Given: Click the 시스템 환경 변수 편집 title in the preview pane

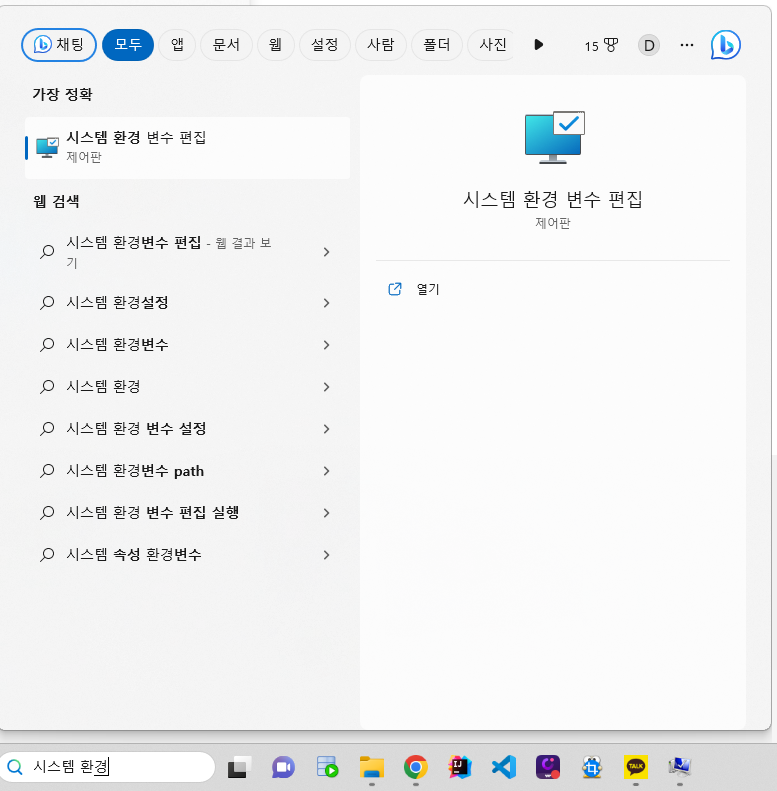Looking at the screenshot, I should click(x=553, y=199).
